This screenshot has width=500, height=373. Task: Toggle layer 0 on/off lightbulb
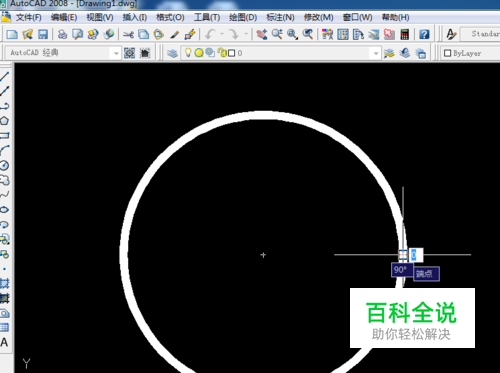(x=188, y=53)
